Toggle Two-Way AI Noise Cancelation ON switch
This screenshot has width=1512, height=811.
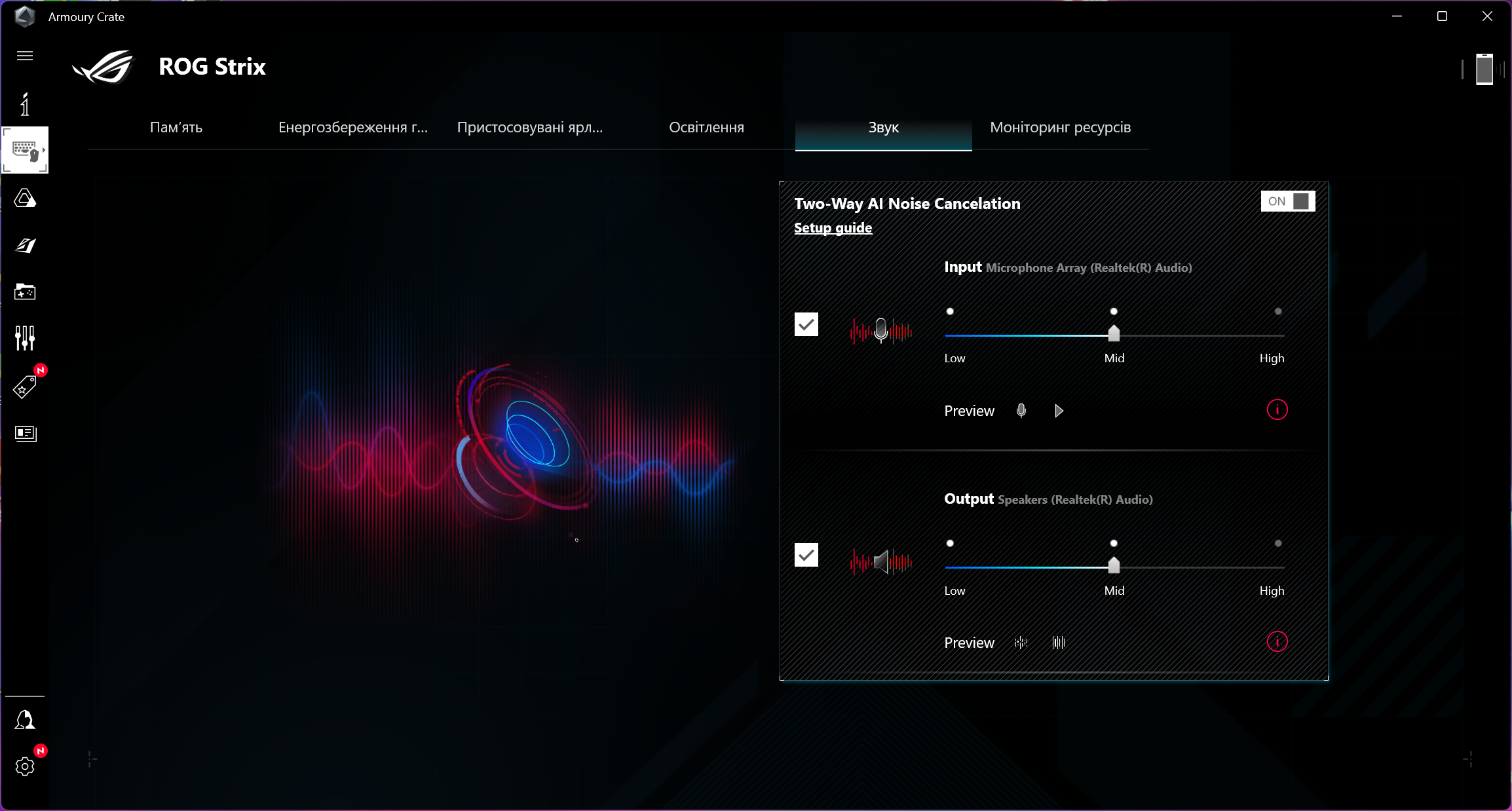1287,201
